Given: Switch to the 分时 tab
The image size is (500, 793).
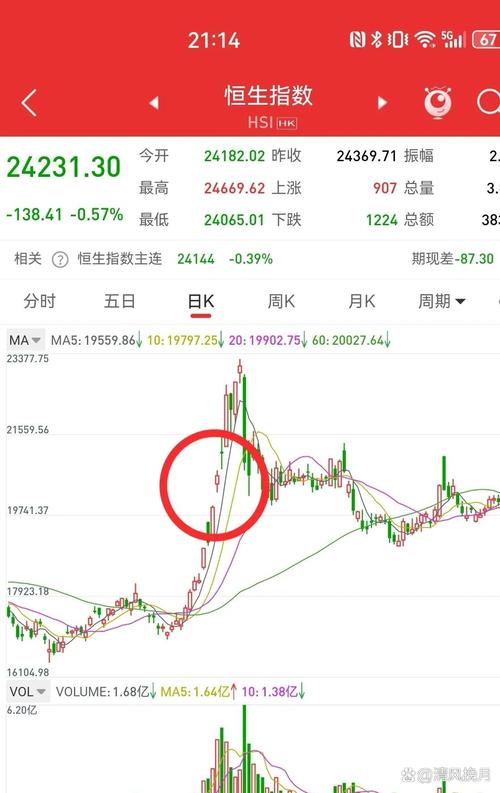Looking at the screenshot, I should (x=39, y=301).
